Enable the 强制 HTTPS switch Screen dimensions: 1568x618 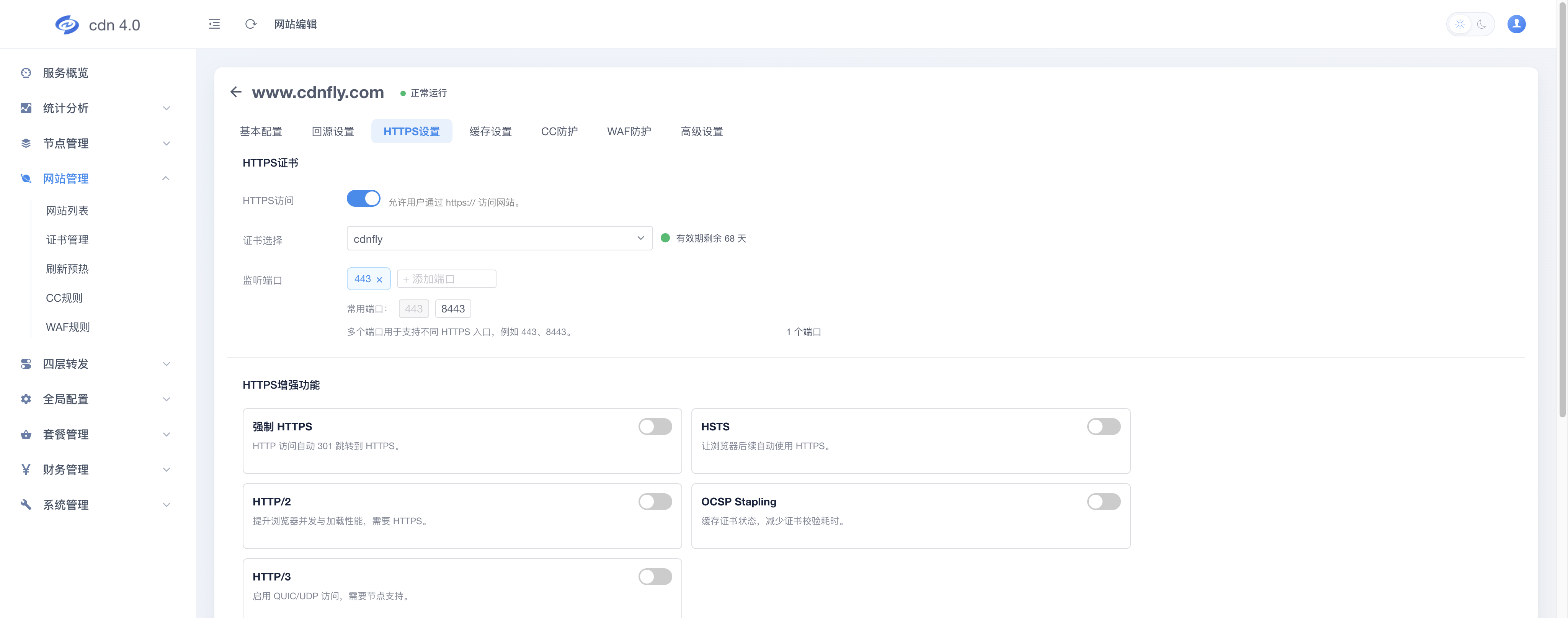pos(655,427)
